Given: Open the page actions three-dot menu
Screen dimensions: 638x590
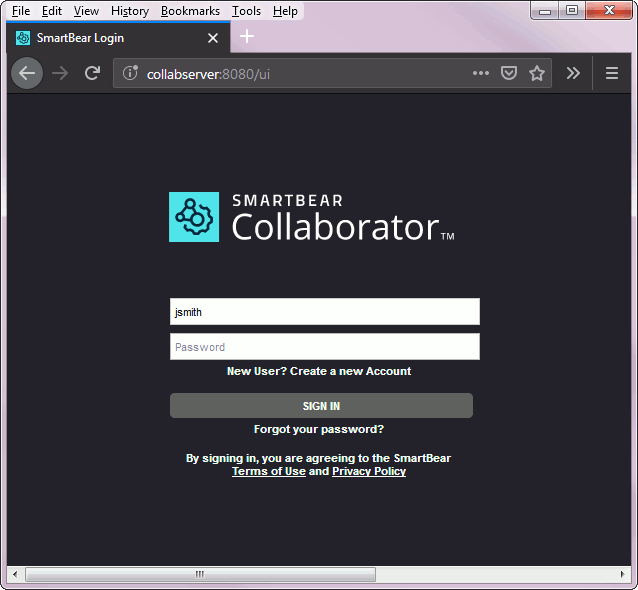Looking at the screenshot, I should (x=481, y=73).
